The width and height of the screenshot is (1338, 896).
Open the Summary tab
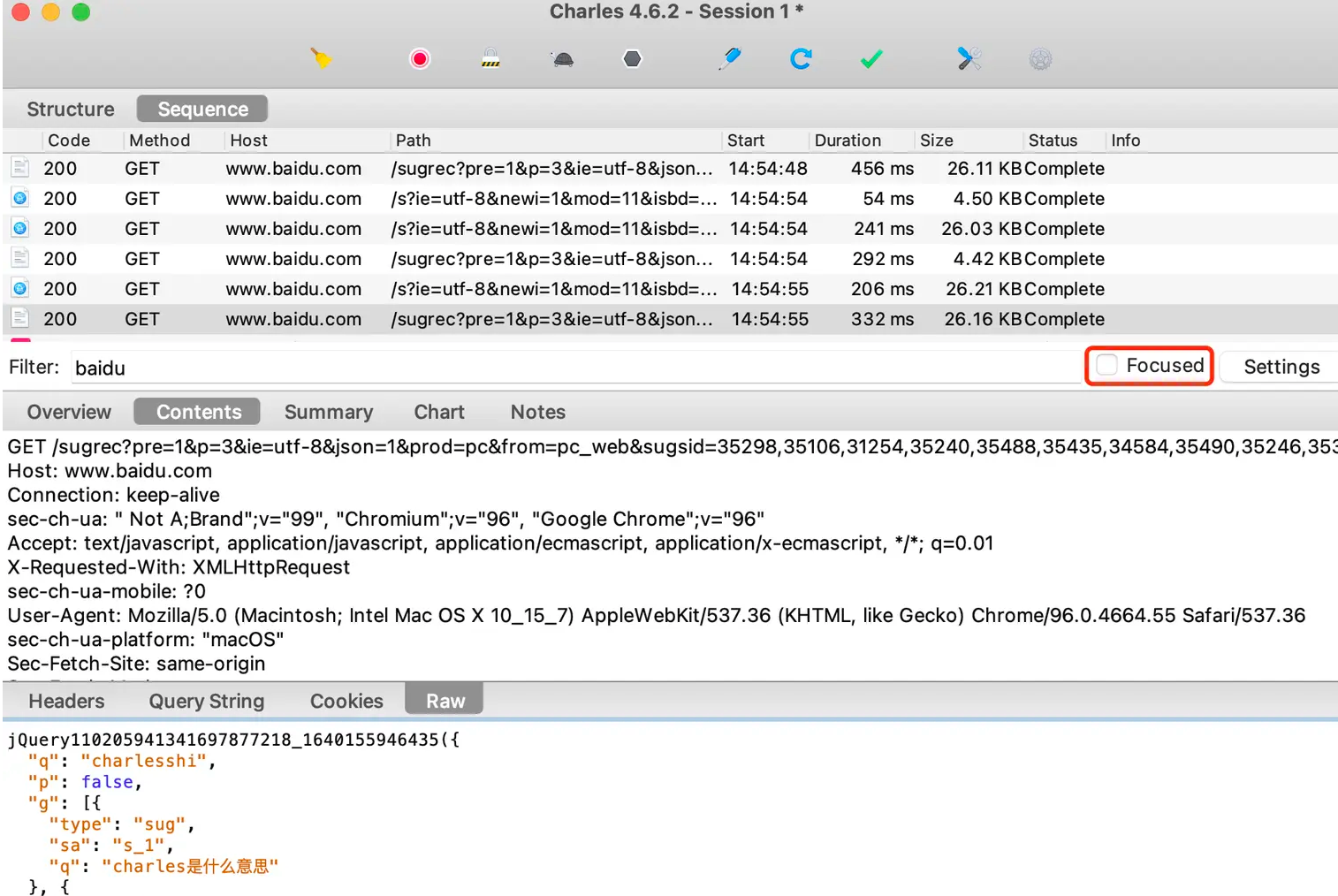click(x=329, y=412)
